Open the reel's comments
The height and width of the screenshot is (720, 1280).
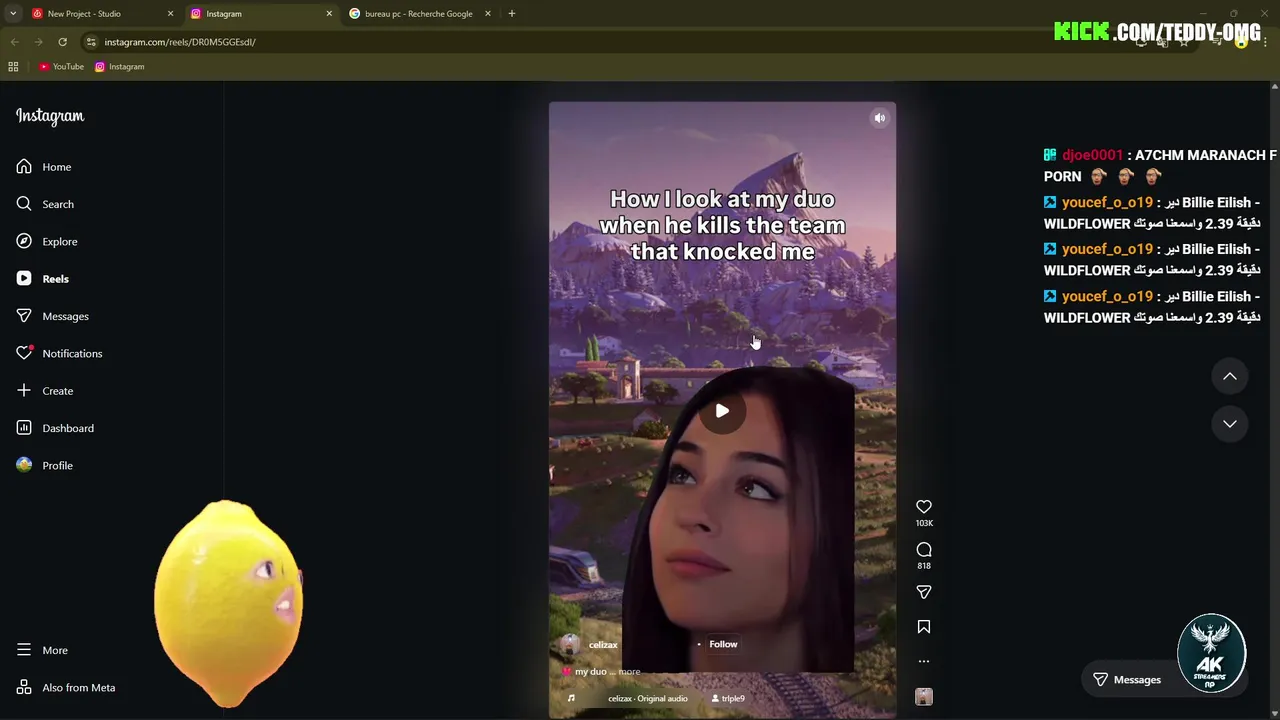click(x=924, y=550)
